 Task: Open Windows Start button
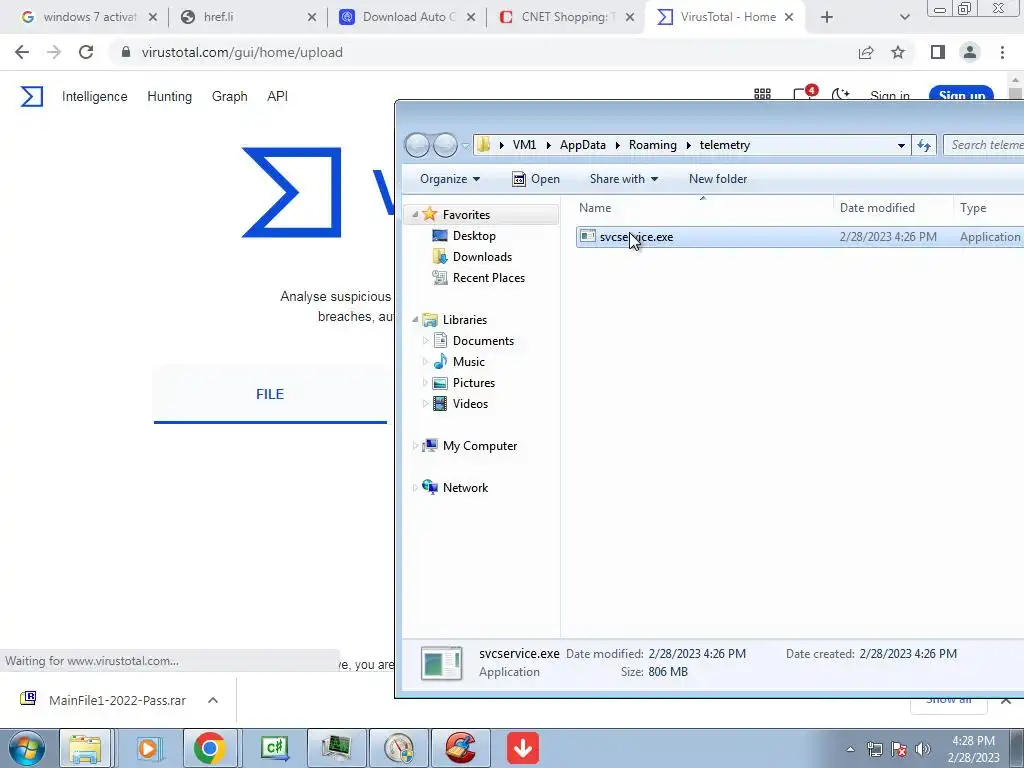(x=26, y=748)
